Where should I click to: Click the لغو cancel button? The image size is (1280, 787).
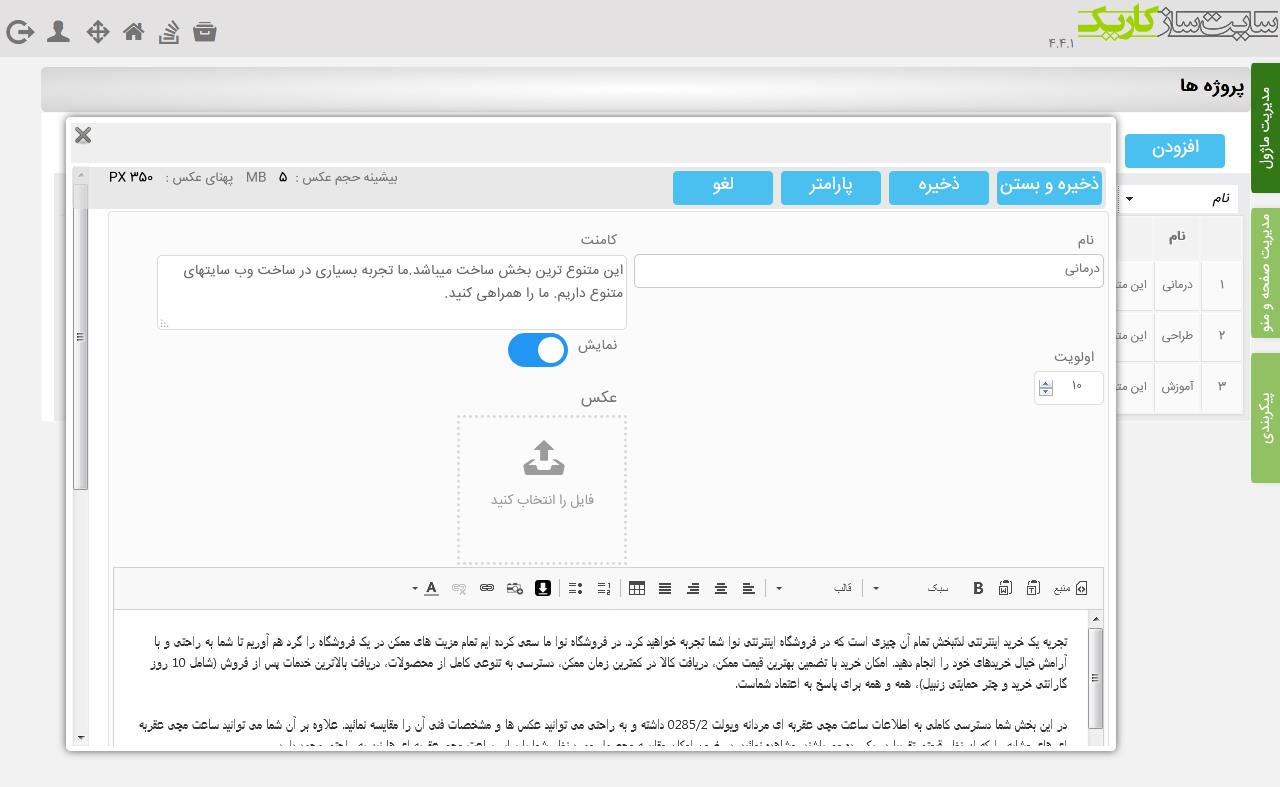723,187
